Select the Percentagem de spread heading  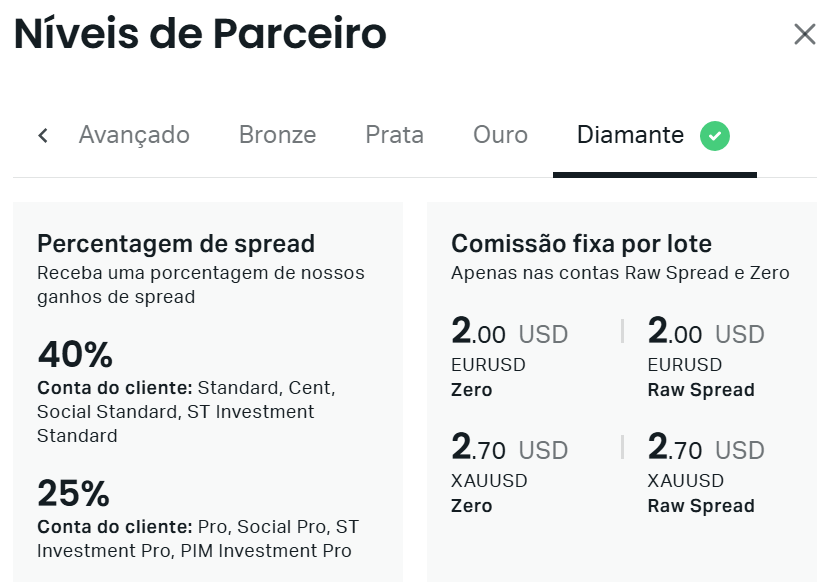177,243
